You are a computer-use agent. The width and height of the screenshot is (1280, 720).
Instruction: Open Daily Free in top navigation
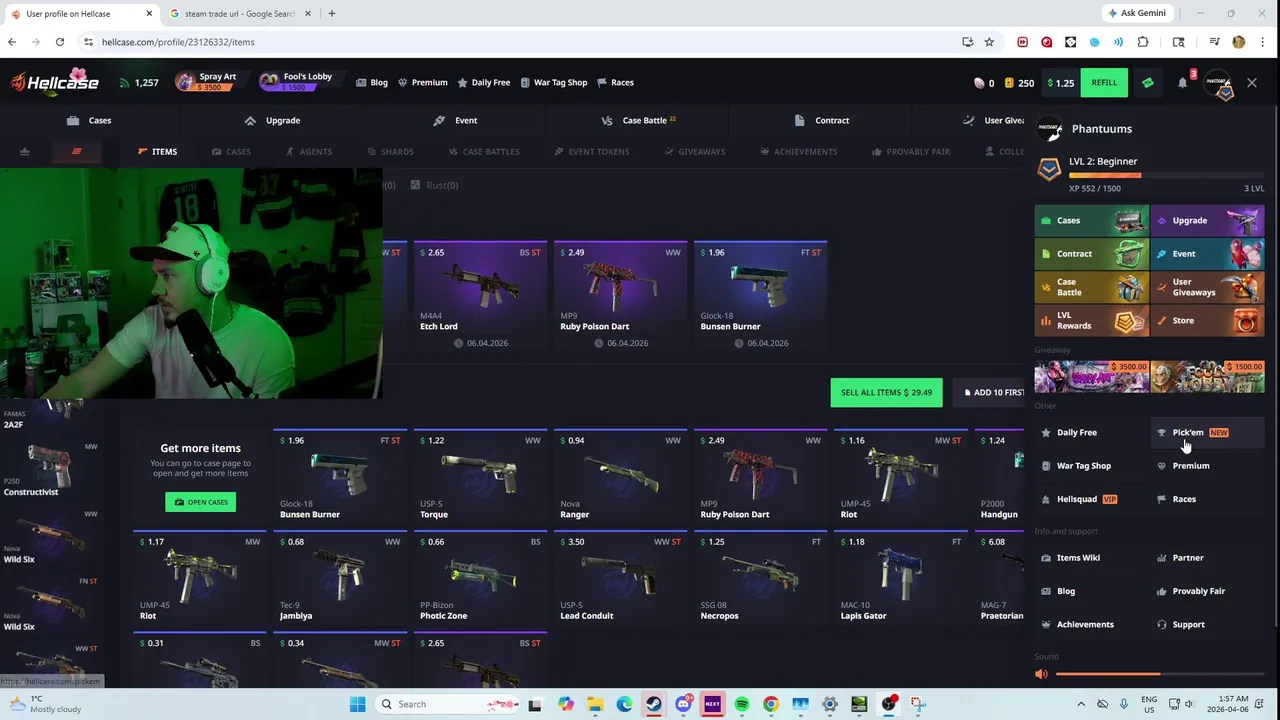tap(484, 83)
